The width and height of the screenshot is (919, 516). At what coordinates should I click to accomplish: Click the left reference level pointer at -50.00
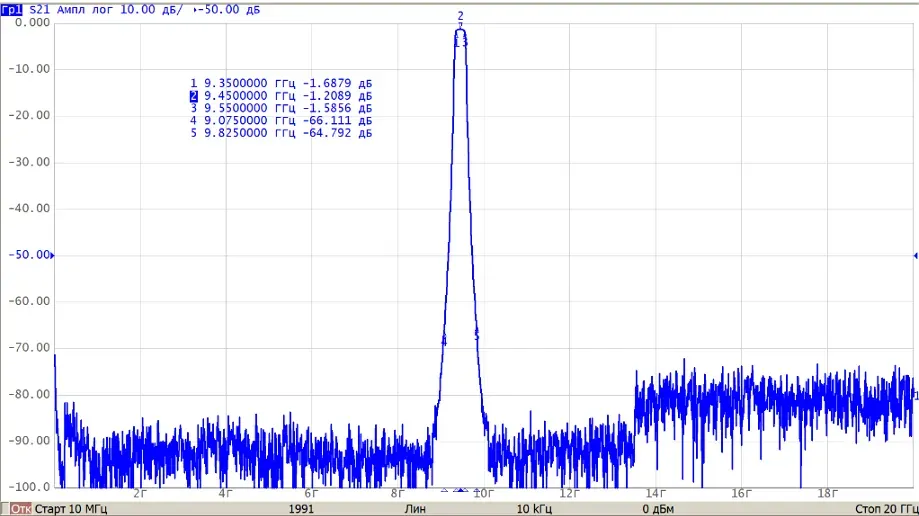tap(52, 255)
